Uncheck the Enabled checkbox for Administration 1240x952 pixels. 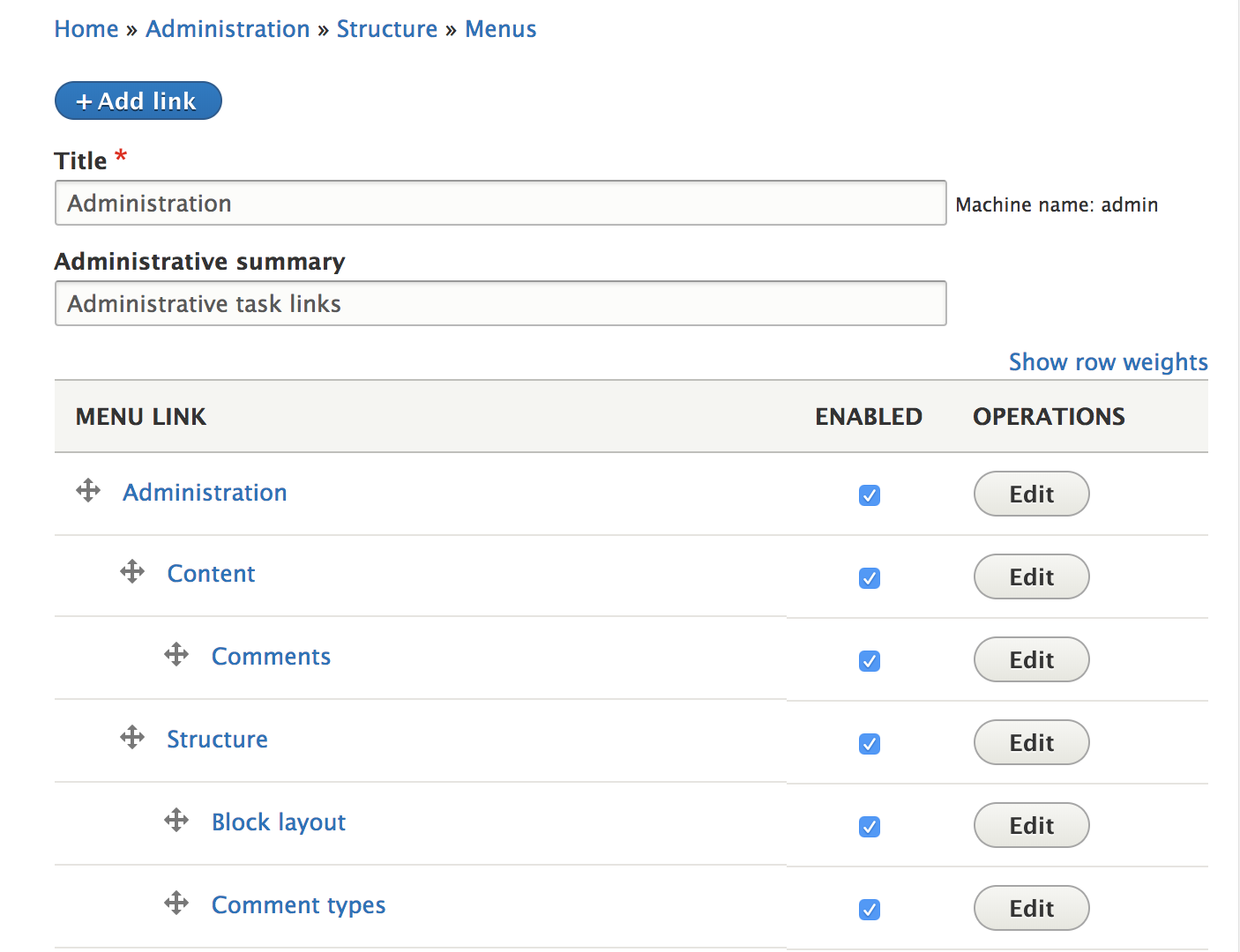click(869, 495)
